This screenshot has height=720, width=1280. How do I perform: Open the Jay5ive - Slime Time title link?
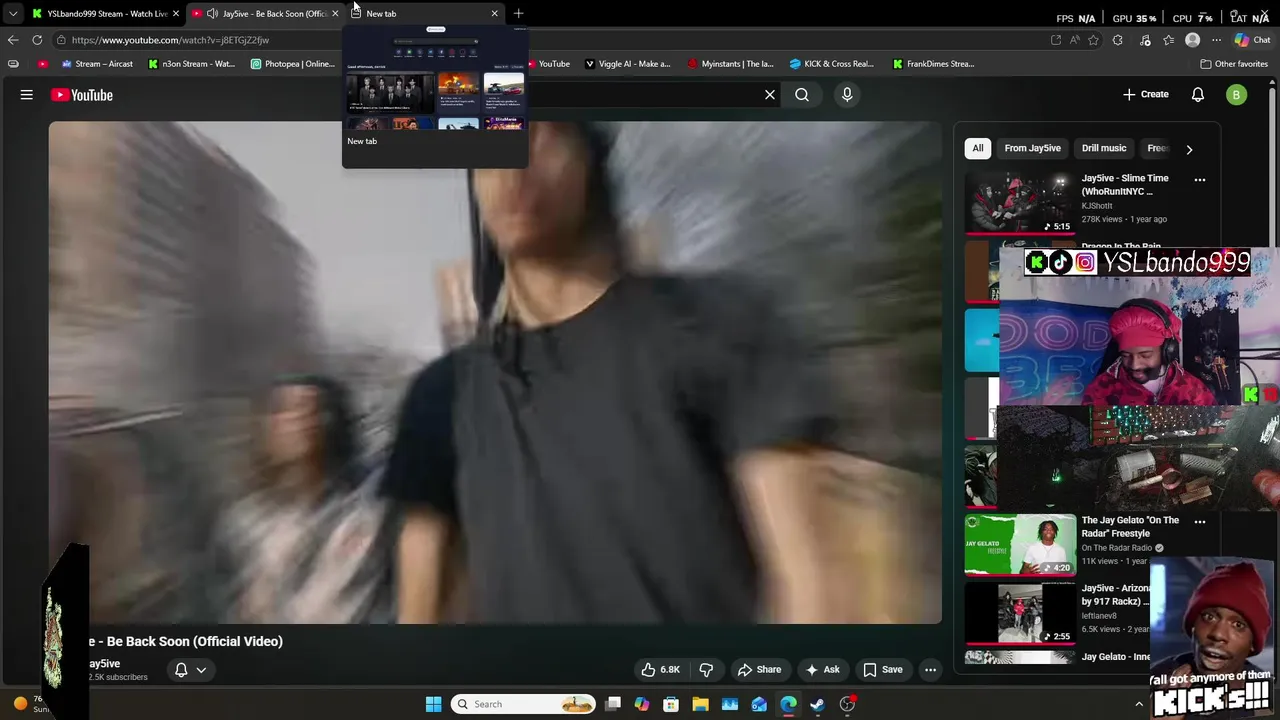coord(1125,184)
